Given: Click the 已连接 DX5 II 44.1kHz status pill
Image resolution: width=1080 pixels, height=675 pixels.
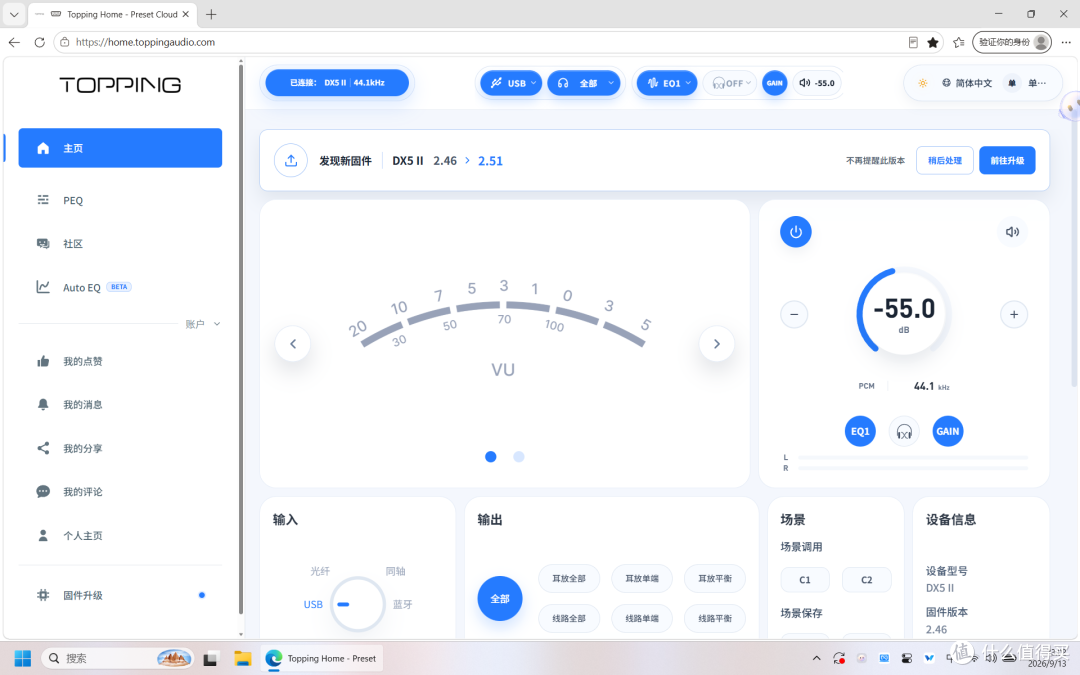Looking at the screenshot, I should pos(338,83).
